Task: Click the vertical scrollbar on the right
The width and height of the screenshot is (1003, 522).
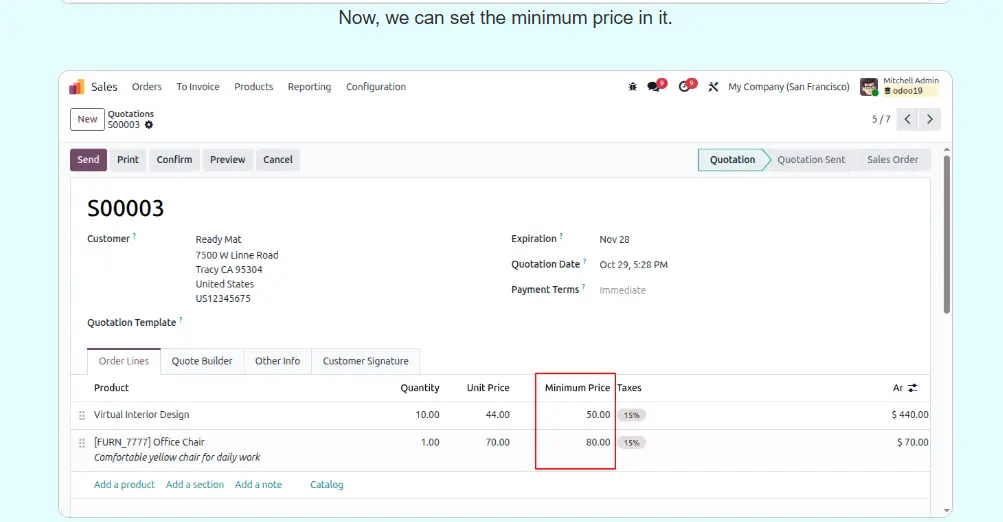Action: coord(946,240)
